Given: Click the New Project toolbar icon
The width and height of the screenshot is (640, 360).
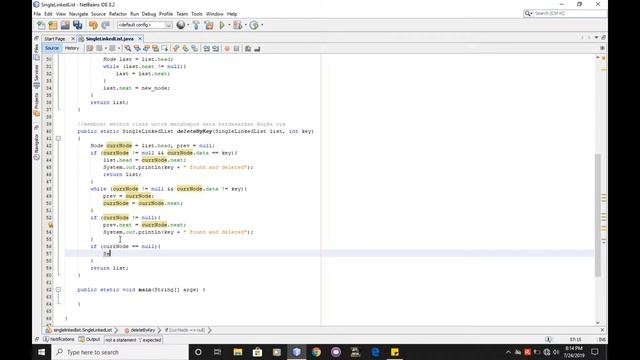Looking at the screenshot, I should coord(53,25).
